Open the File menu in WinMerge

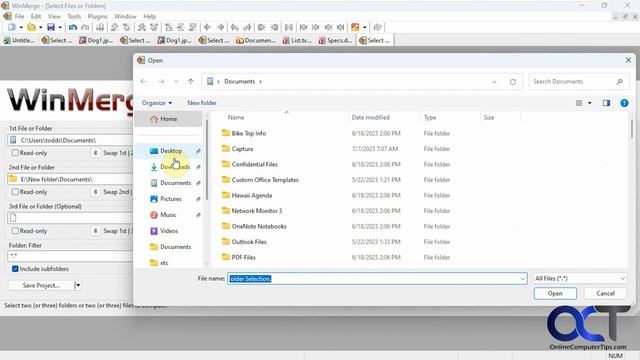pos(20,16)
